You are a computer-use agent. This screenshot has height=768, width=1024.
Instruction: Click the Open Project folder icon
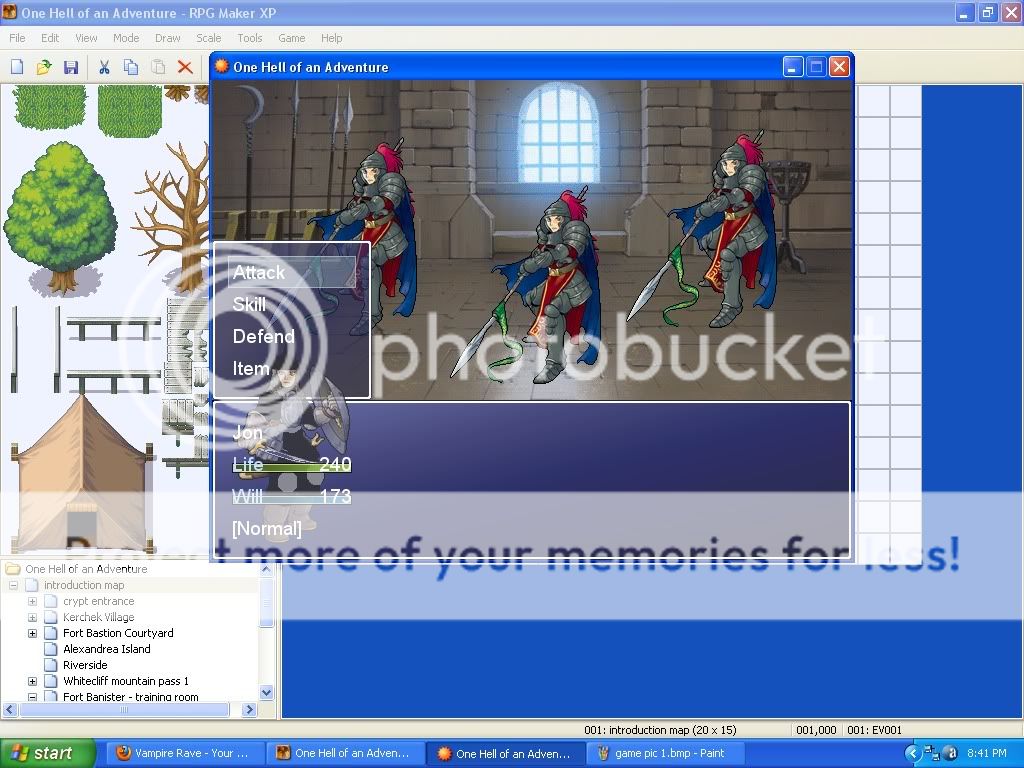click(44, 67)
